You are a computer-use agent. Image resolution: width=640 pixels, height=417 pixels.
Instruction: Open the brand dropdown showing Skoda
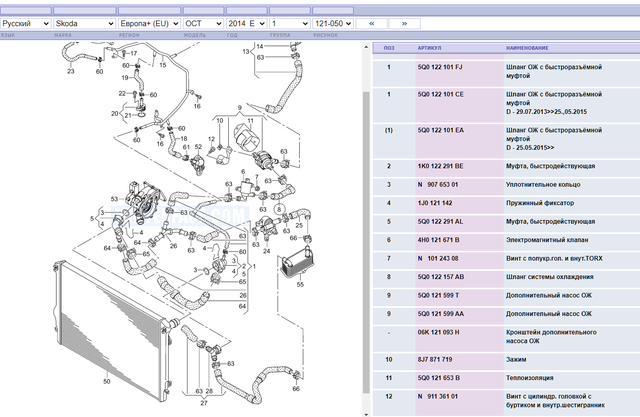click(x=84, y=24)
